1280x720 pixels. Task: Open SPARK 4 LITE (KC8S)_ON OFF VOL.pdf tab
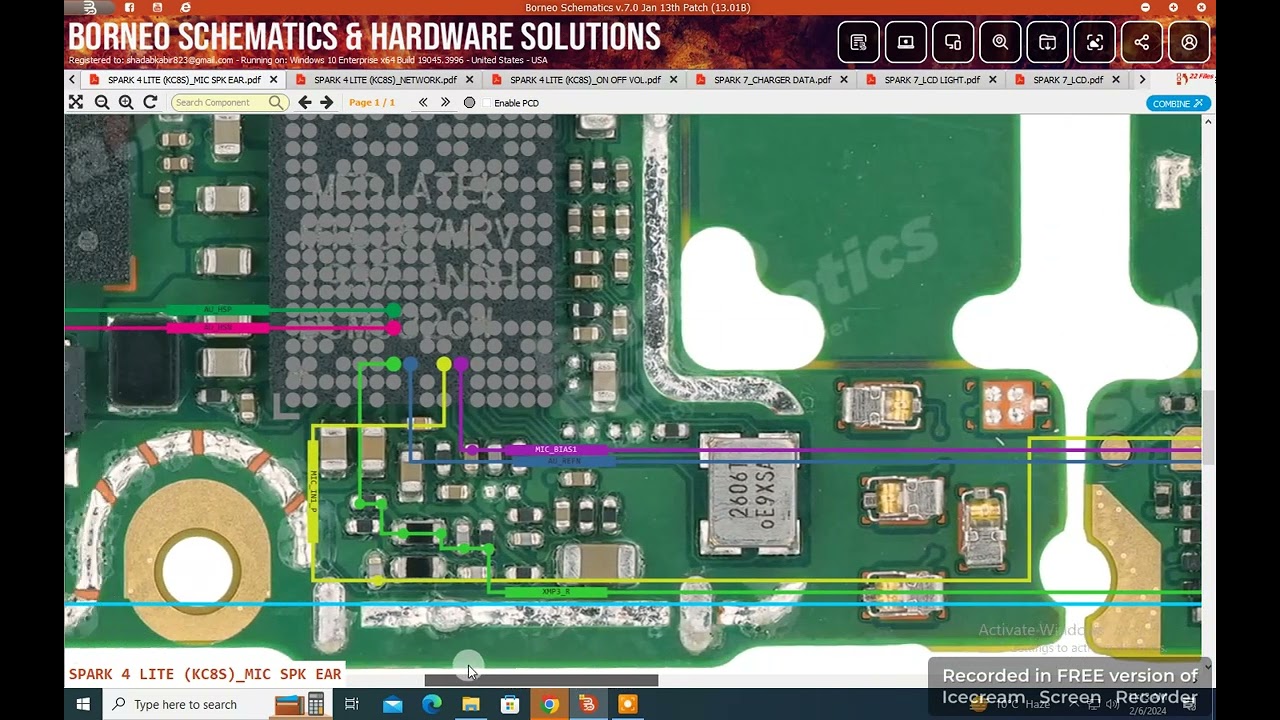(587, 80)
